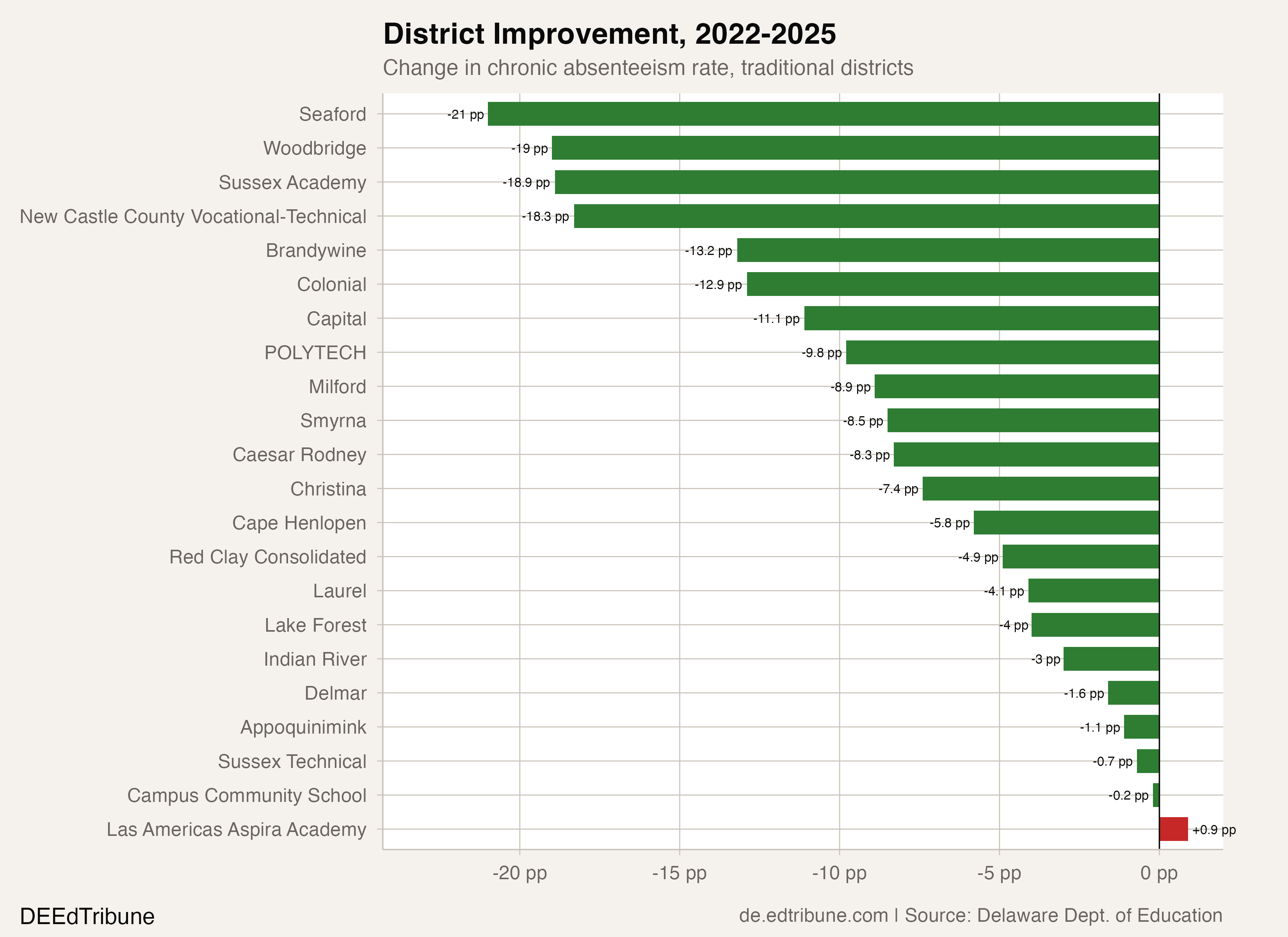The image size is (1288, 937).
Task: Click the '-20 pp' axis tick label
Action: [x=519, y=873]
